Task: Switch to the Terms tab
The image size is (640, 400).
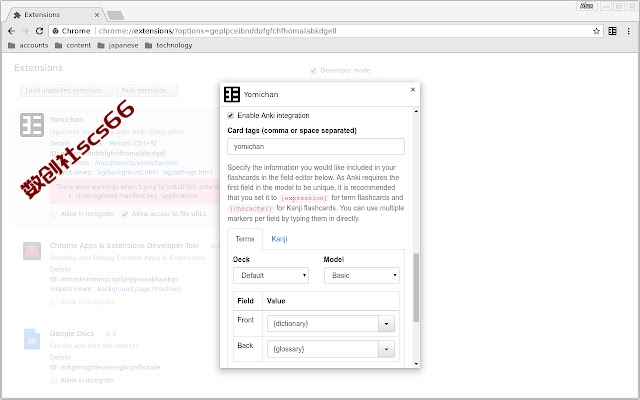Action: pos(245,239)
